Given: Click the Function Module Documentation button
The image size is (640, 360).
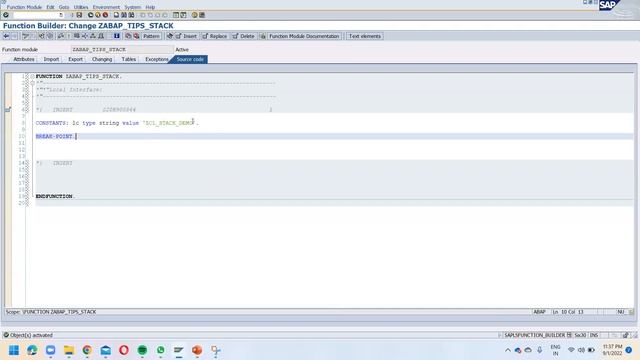Looking at the screenshot, I should [304, 36].
